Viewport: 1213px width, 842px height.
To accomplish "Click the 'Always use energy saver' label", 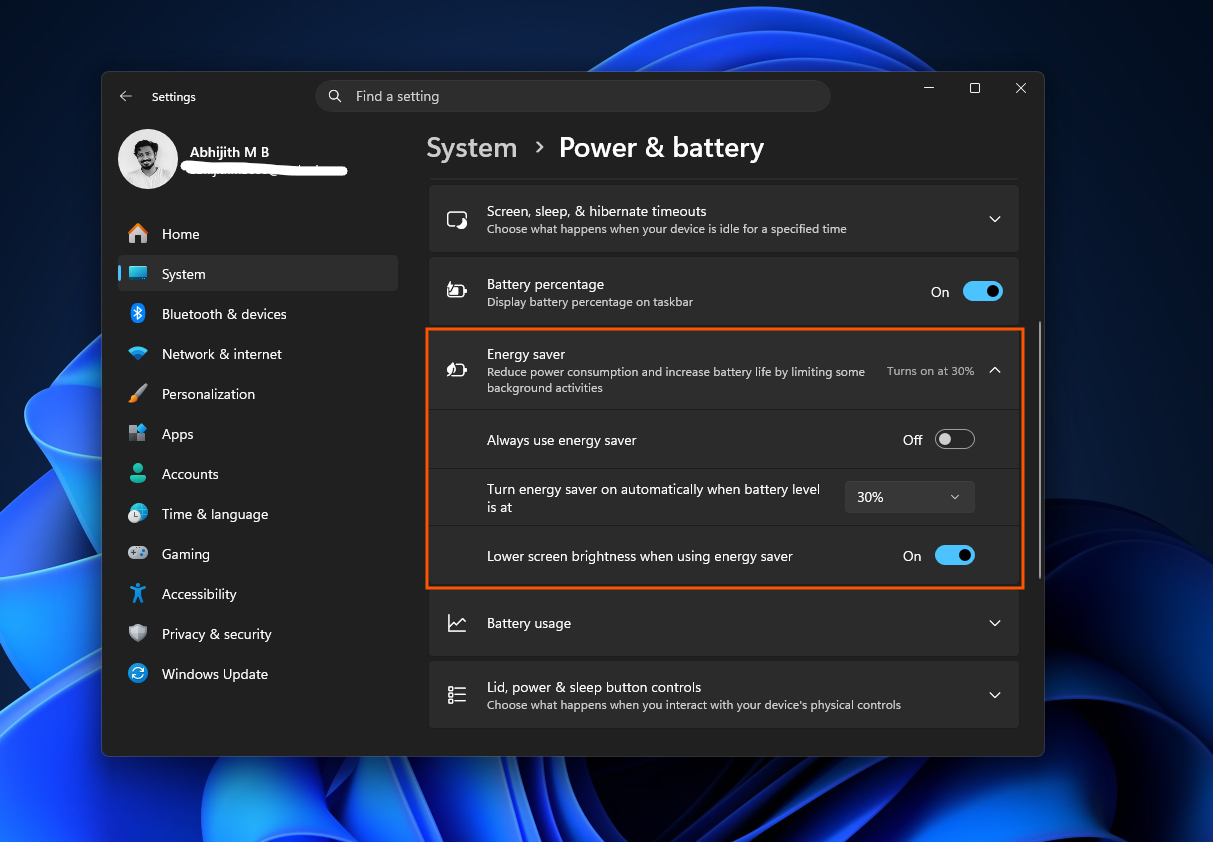I will click(562, 440).
